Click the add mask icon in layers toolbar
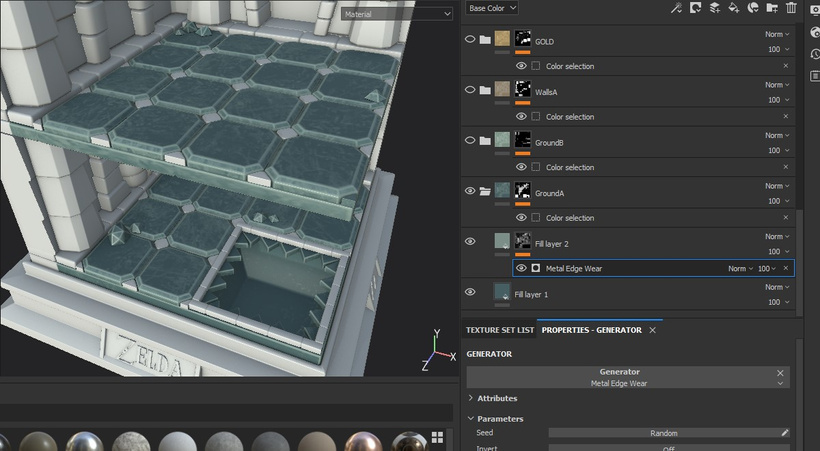This screenshot has height=451, width=820. [x=696, y=8]
